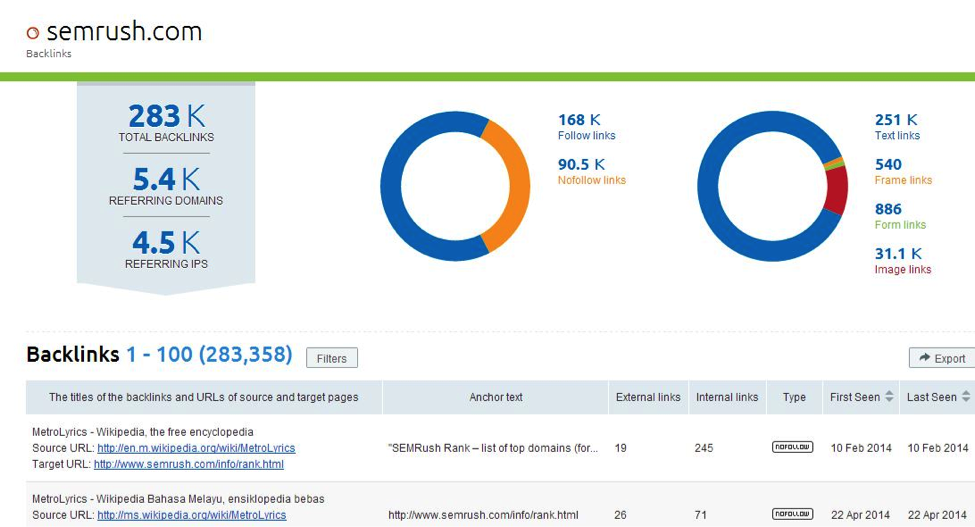Open en.m.wikipedia.org MetroLyrics source URL

[x=196, y=448]
